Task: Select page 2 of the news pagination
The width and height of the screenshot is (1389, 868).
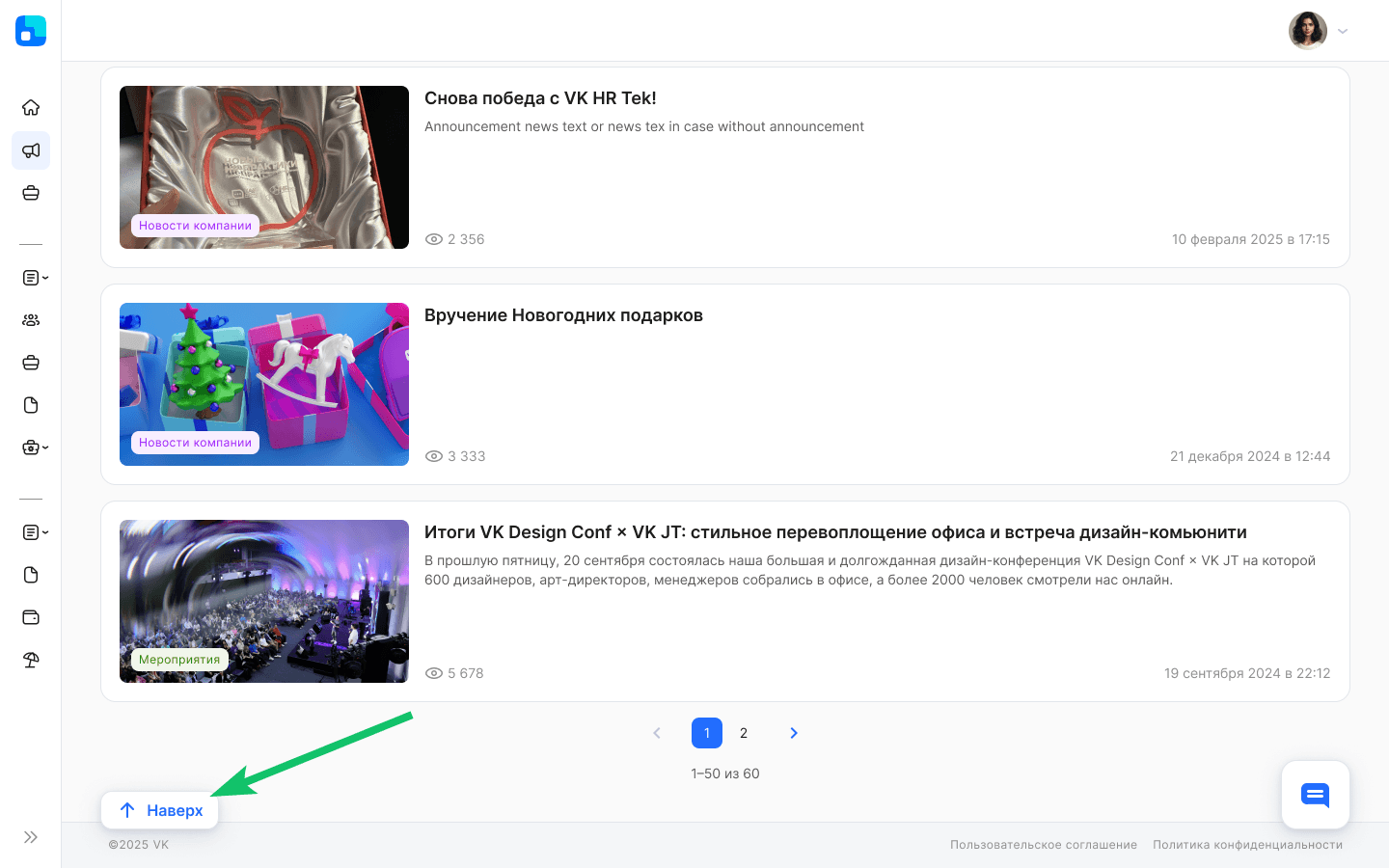Action: [x=744, y=733]
